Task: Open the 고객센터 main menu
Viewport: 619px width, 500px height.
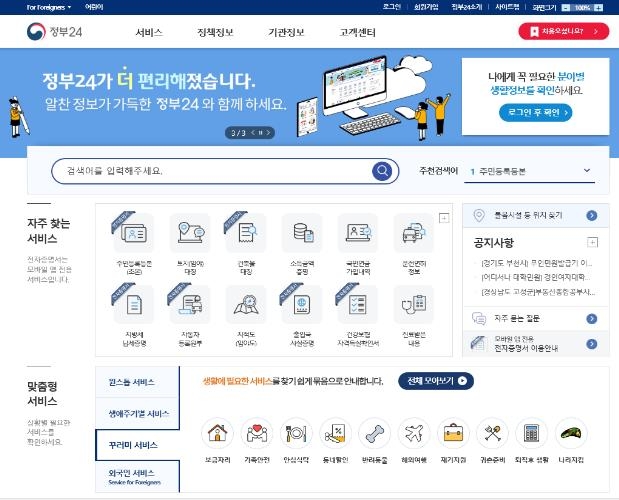Action: click(x=358, y=32)
